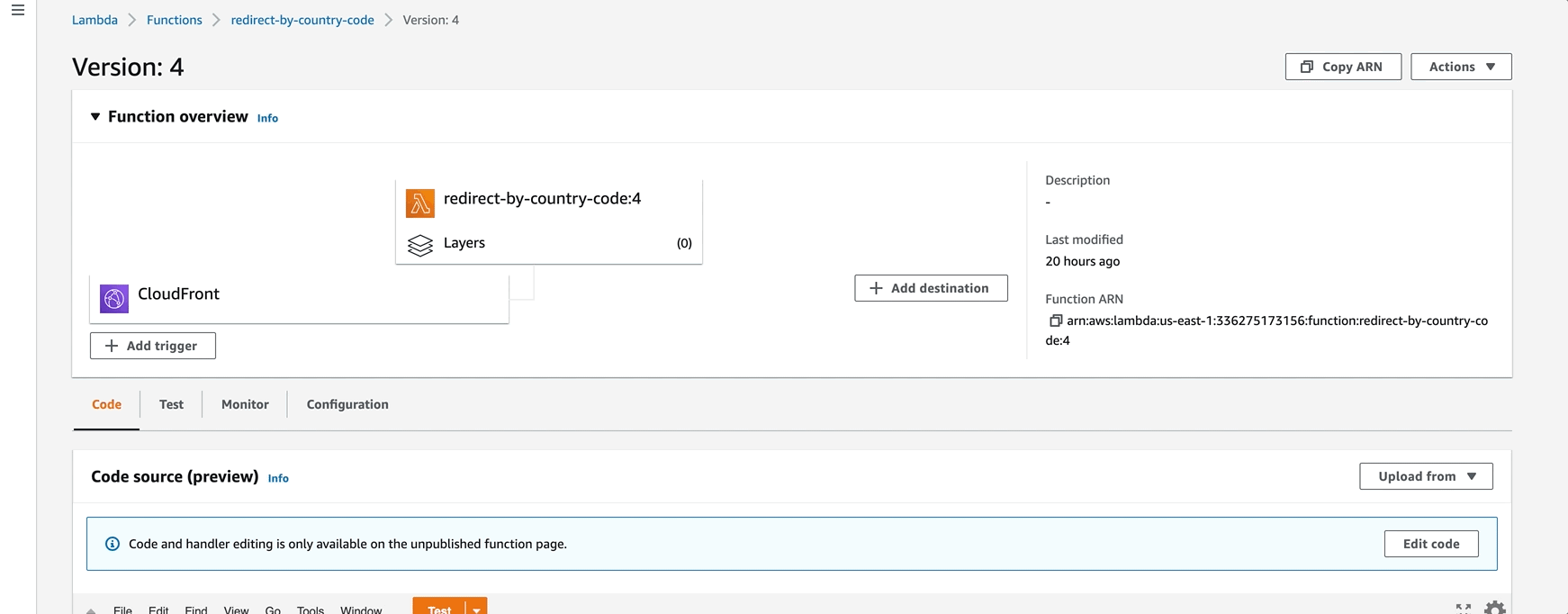Click the Copy ARN button
Screen dimensions: 1568x614
click(x=1343, y=67)
